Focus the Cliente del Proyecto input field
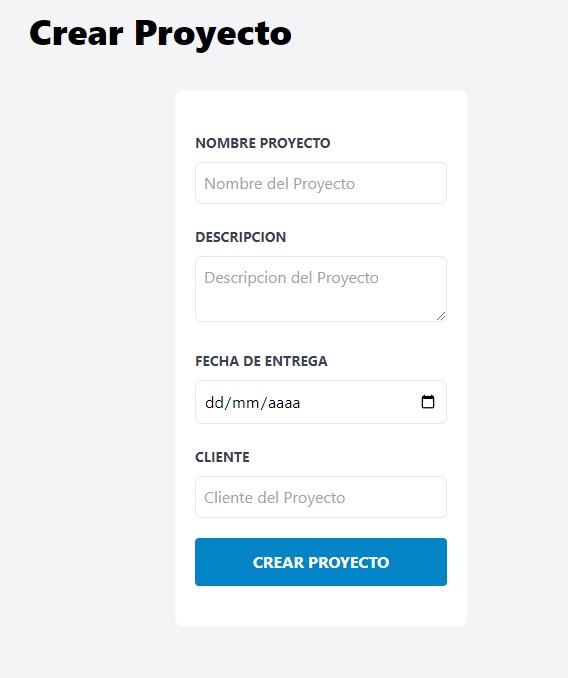568x678 pixels. [x=321, y=497]
